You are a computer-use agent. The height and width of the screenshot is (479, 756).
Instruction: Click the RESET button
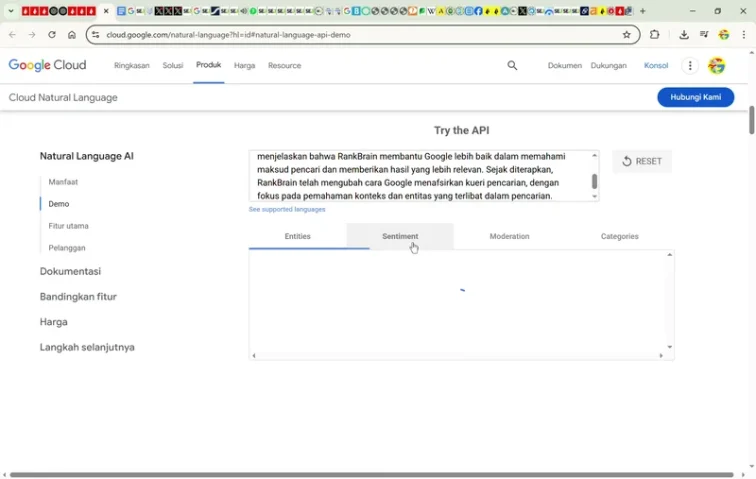pos(642,161)
